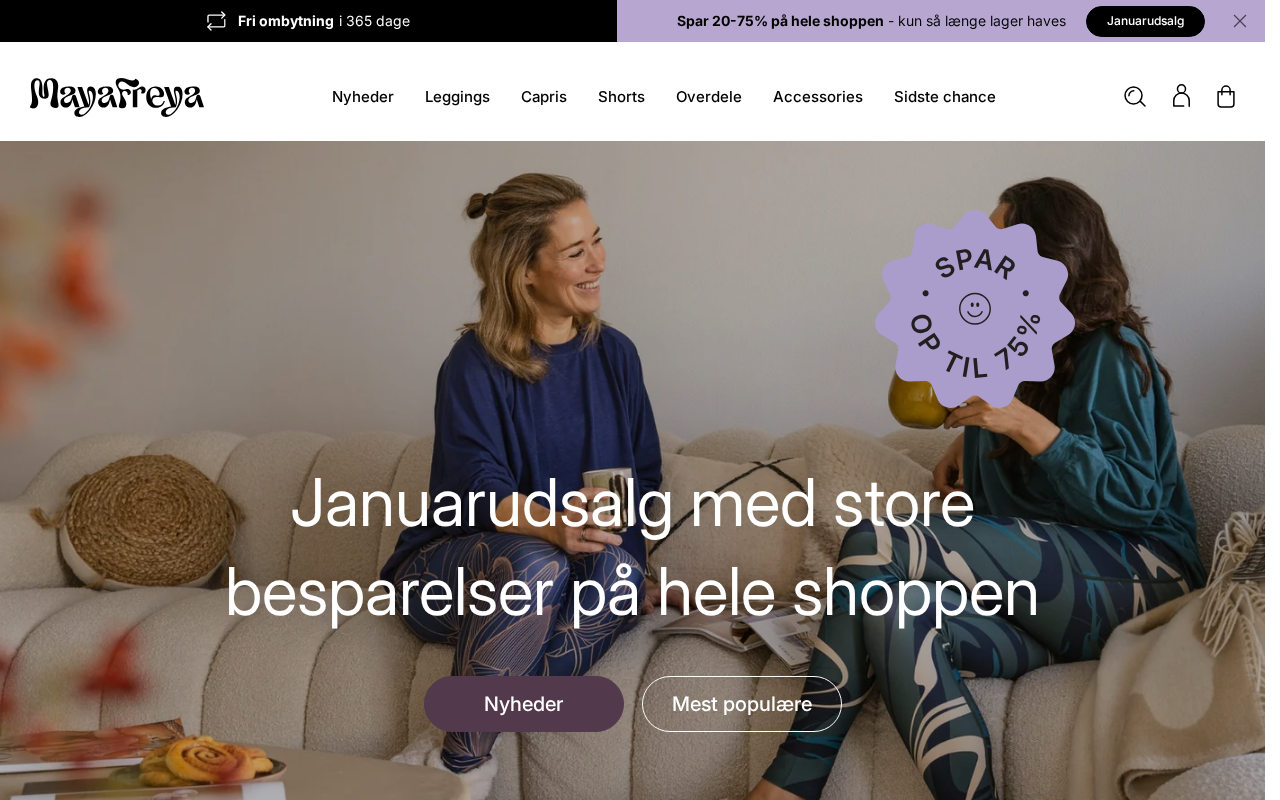Open the shopping bag cart icon

point(1226,97)
